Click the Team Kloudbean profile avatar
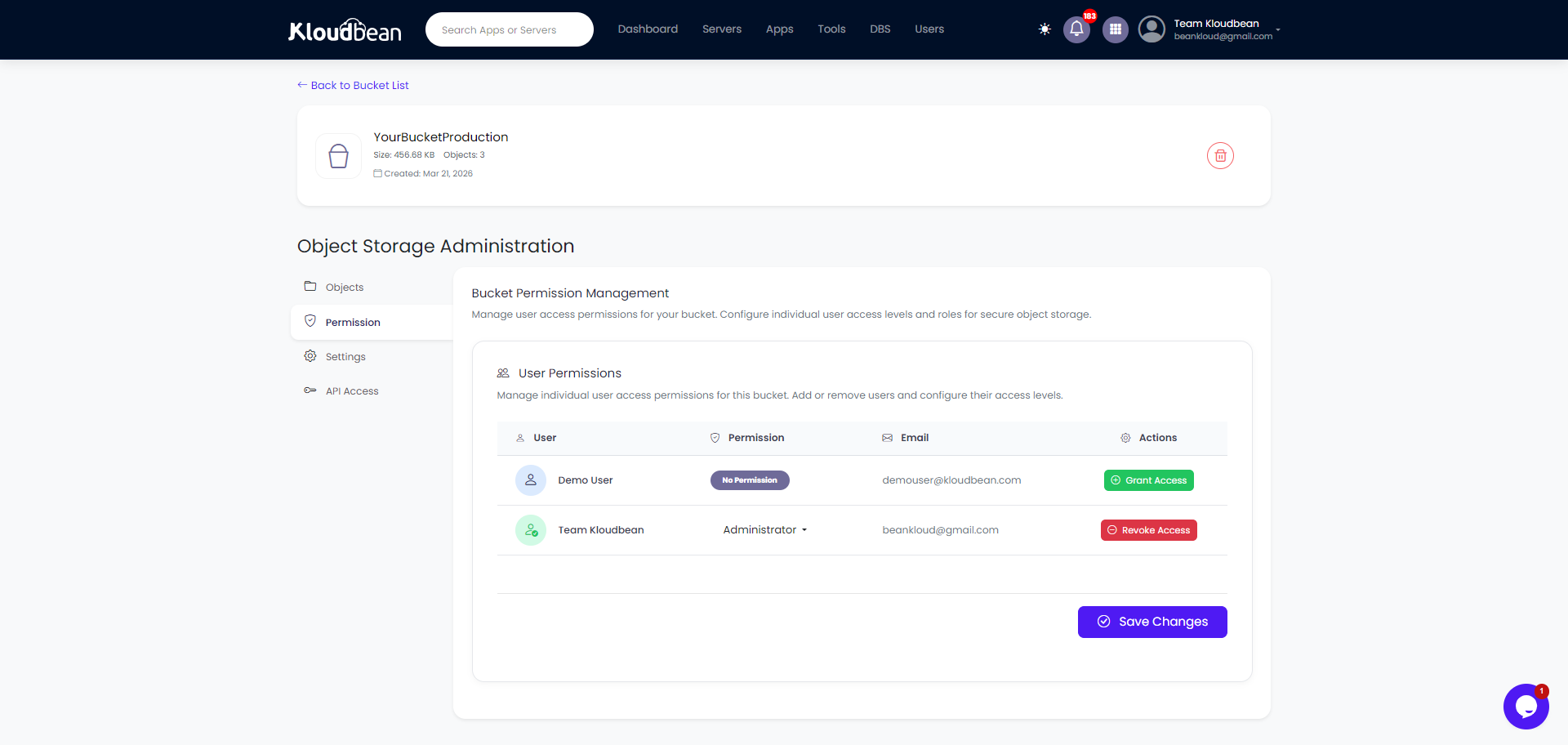Screen dimensions: 1568x745 pos(1151,29)
